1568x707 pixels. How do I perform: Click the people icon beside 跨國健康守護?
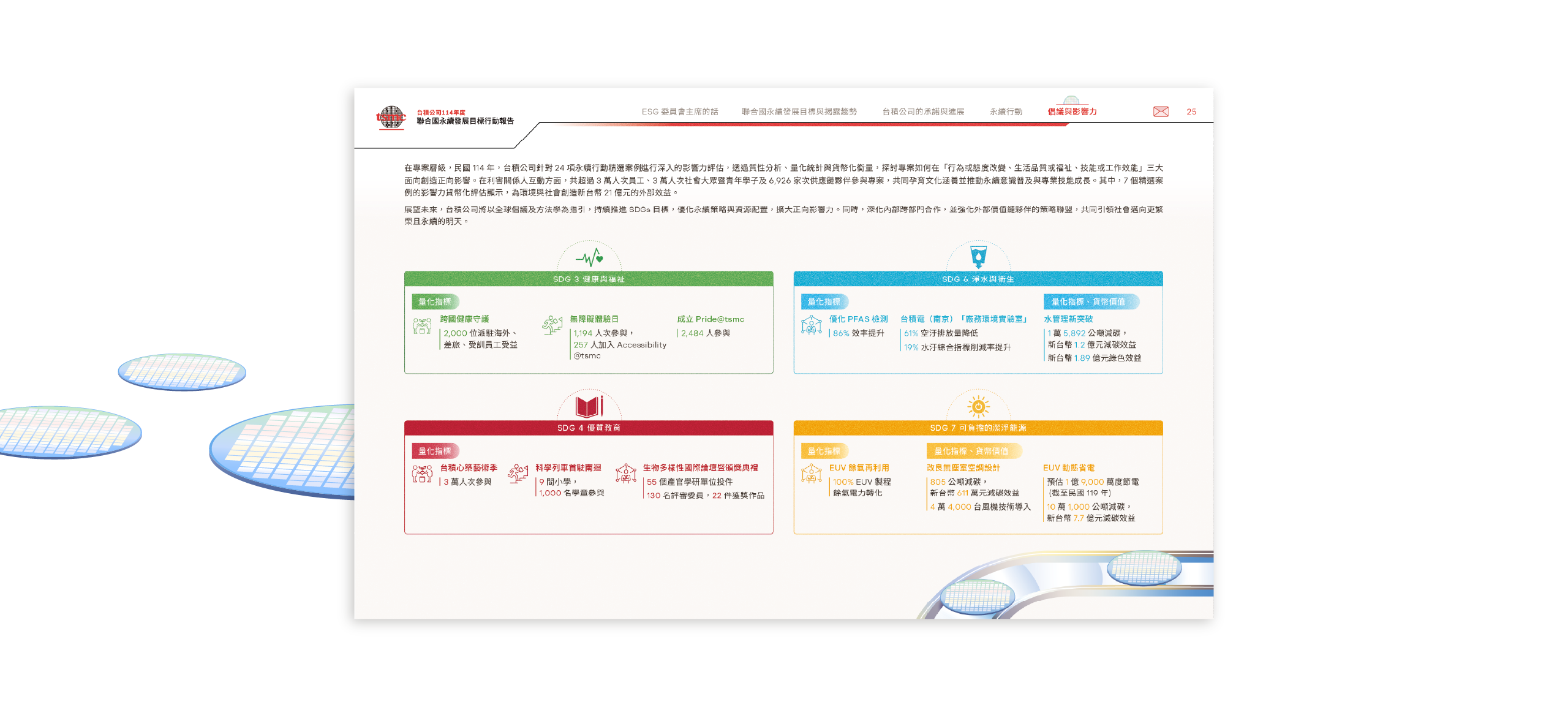[x=422, y=326]
